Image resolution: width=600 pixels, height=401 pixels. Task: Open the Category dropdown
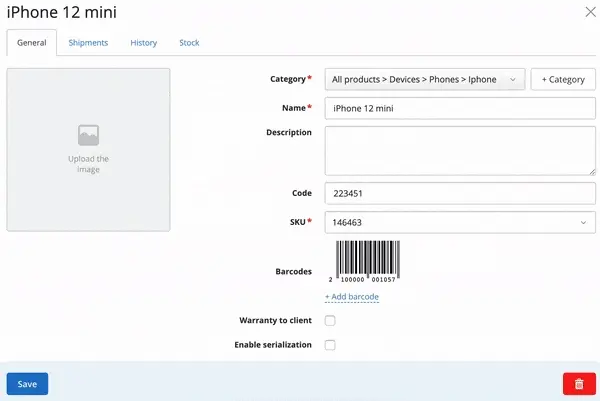(425, 79)
